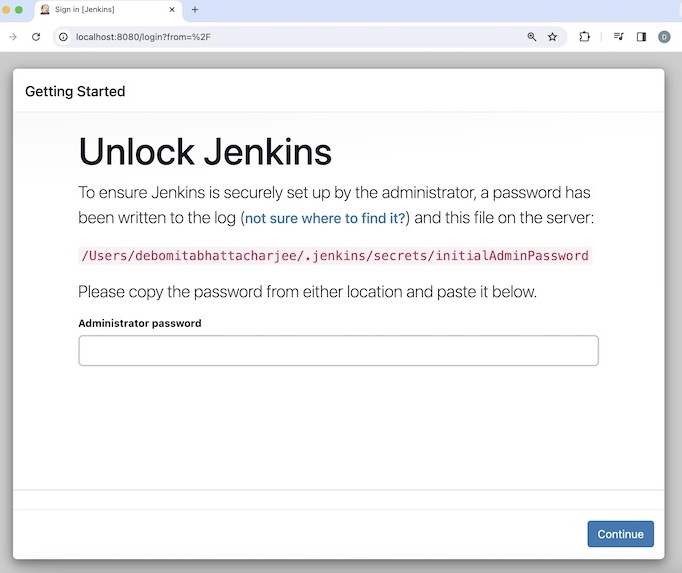
Task: Open the media controls icon
Action: tap(619, 37)
